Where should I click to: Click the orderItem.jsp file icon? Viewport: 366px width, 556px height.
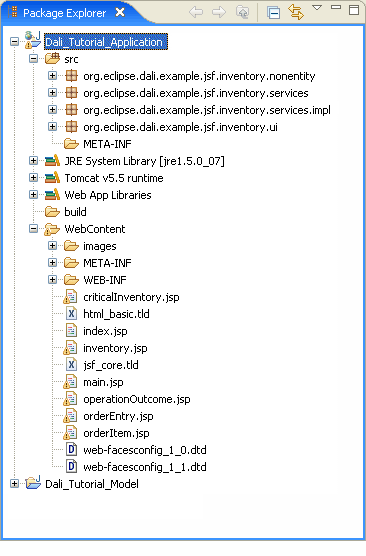point(70,433)
